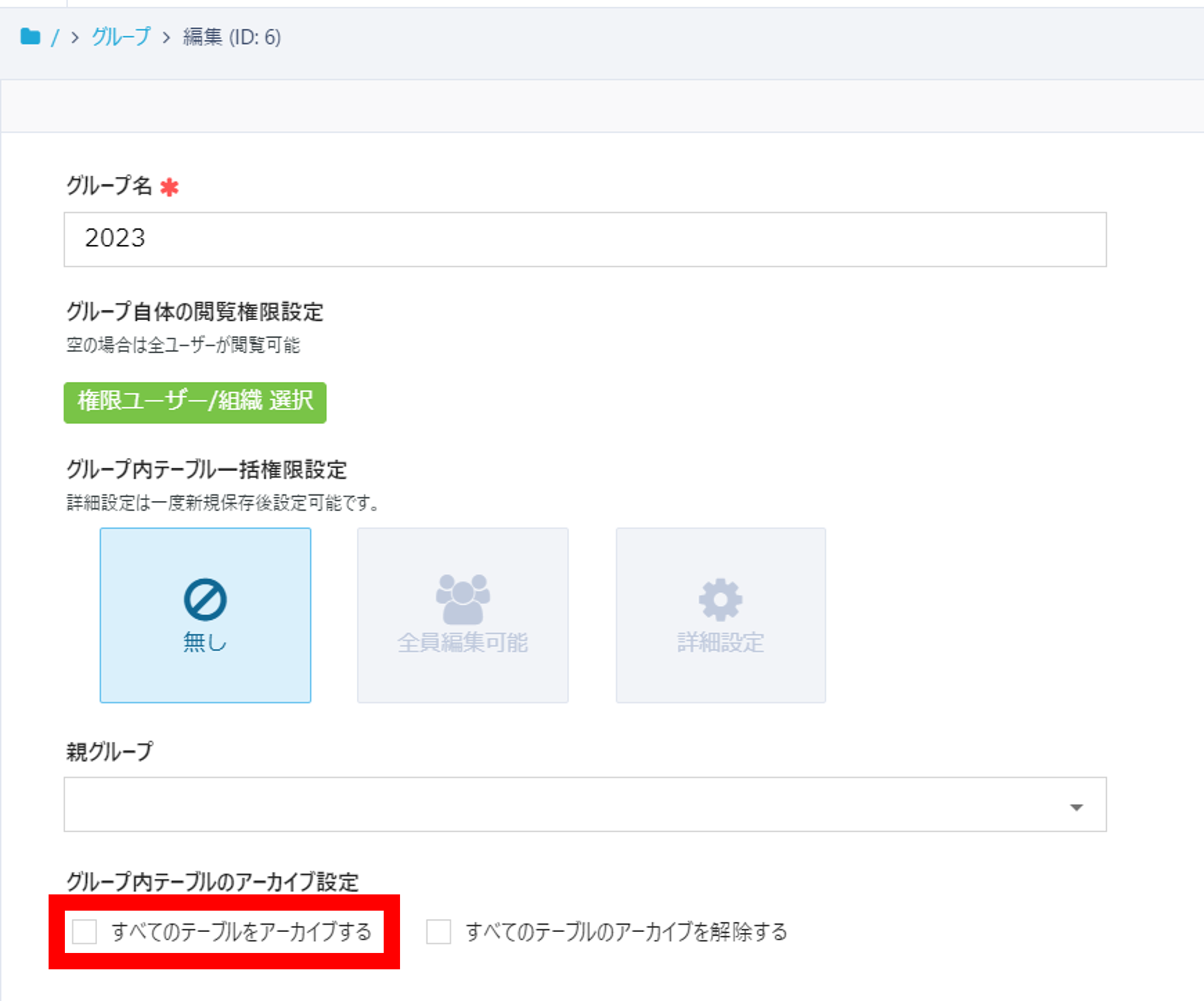The height and width of the screenshot is (1001, 1204).
Task: Click the required asterisk next to グループ名
Action: point(170,188)
